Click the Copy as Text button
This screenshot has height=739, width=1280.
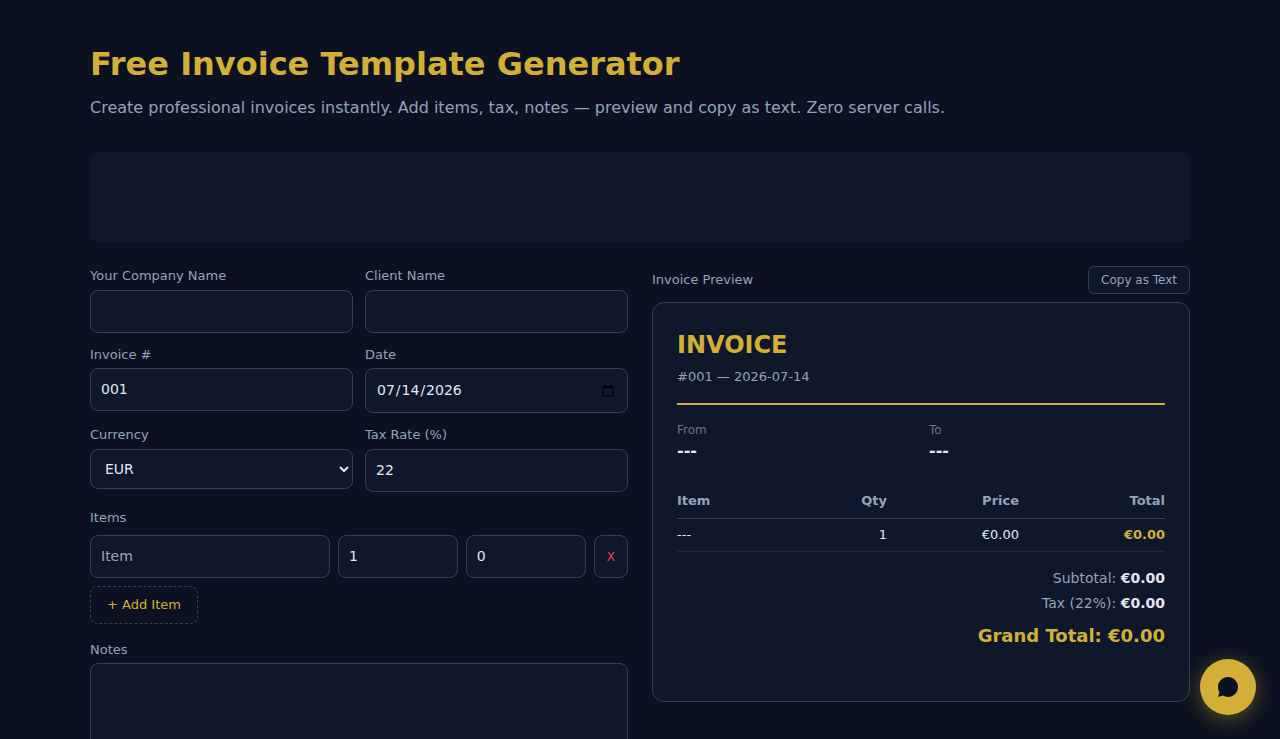1139,280
